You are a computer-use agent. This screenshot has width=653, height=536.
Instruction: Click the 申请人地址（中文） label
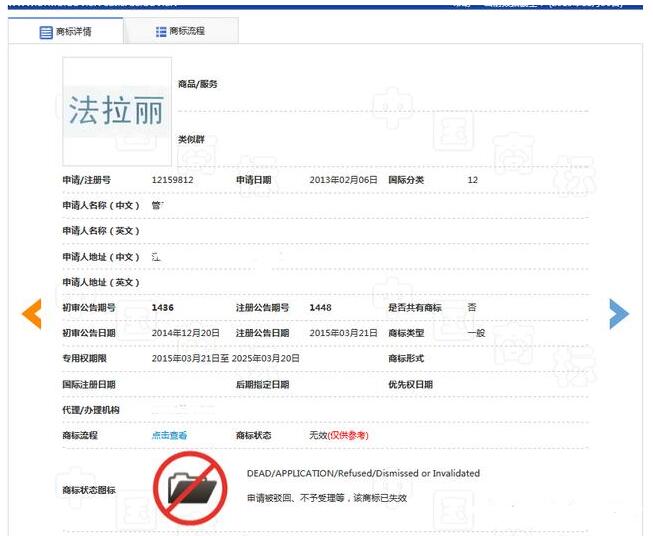pos(101,257)
